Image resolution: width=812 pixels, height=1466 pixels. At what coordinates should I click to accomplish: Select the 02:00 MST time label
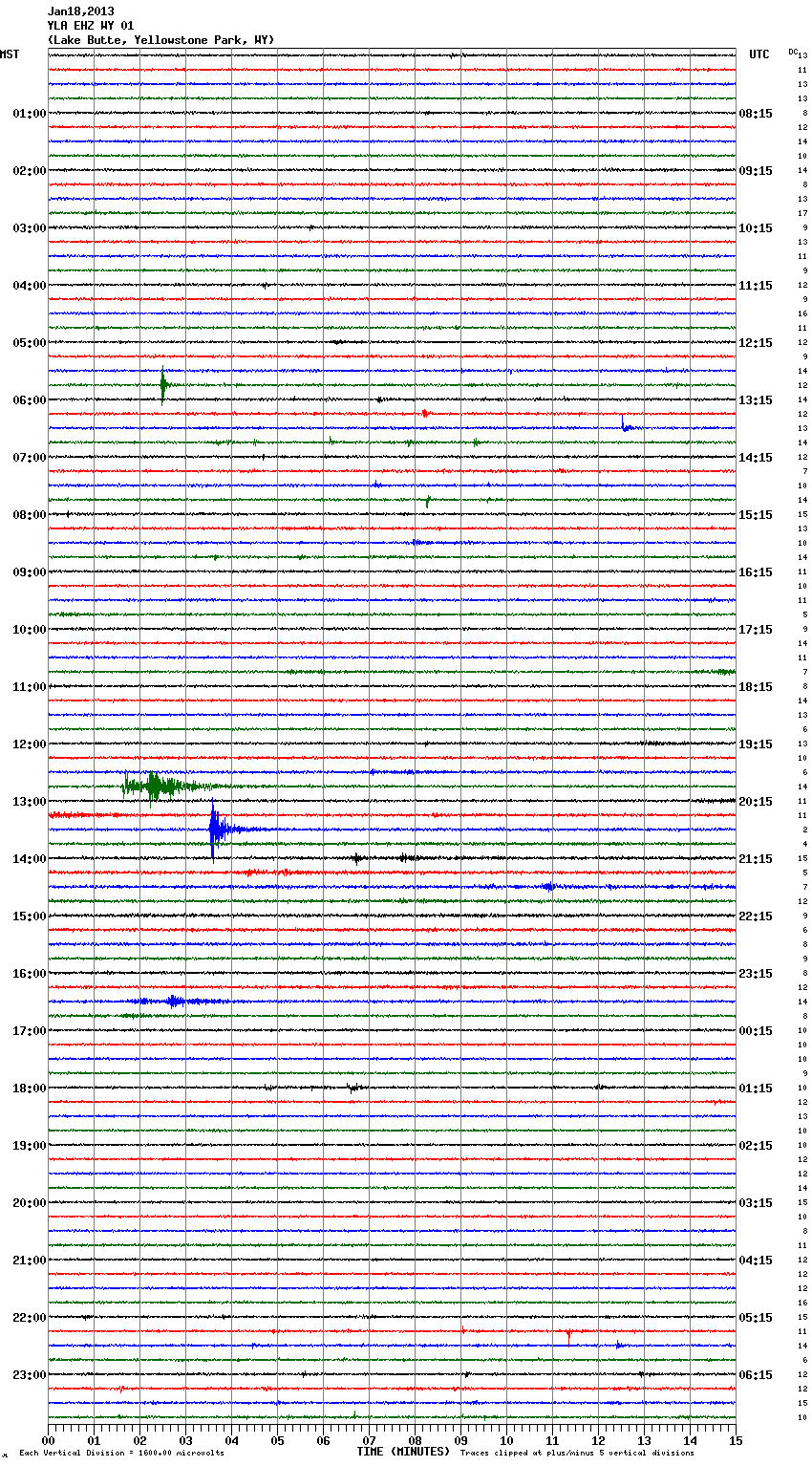[x=30, y=171]
